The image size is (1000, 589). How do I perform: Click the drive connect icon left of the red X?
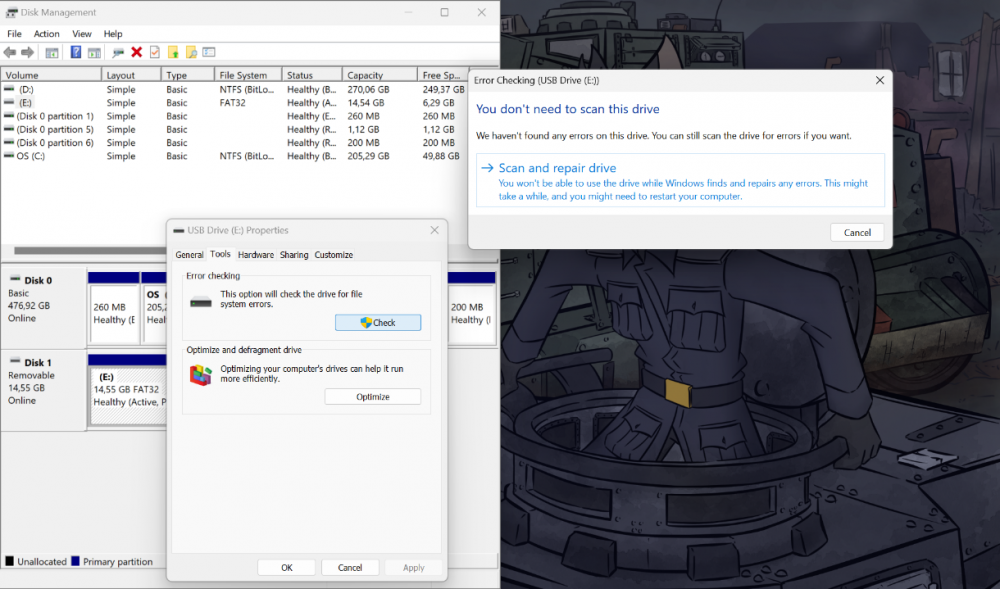click(118, 52)
